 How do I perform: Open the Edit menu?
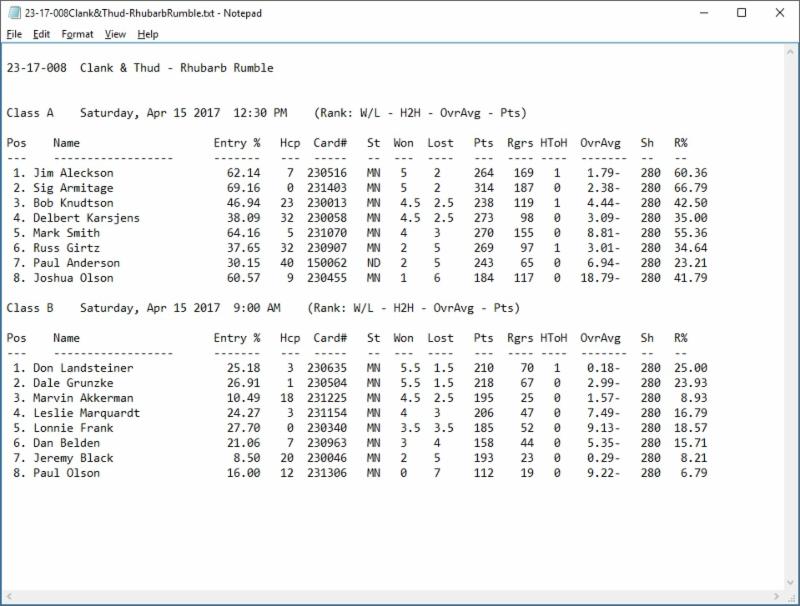click(41, 34)
